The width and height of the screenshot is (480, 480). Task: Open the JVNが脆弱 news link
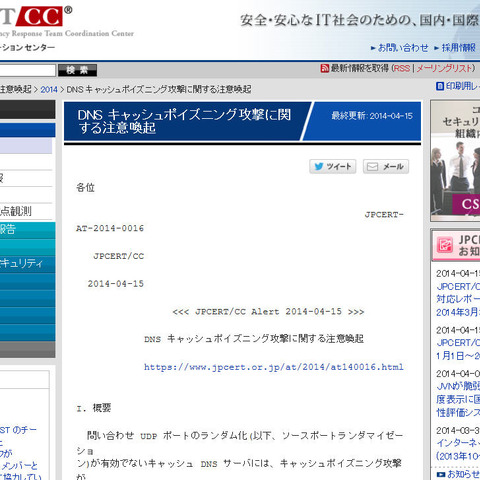click(458, 399)
